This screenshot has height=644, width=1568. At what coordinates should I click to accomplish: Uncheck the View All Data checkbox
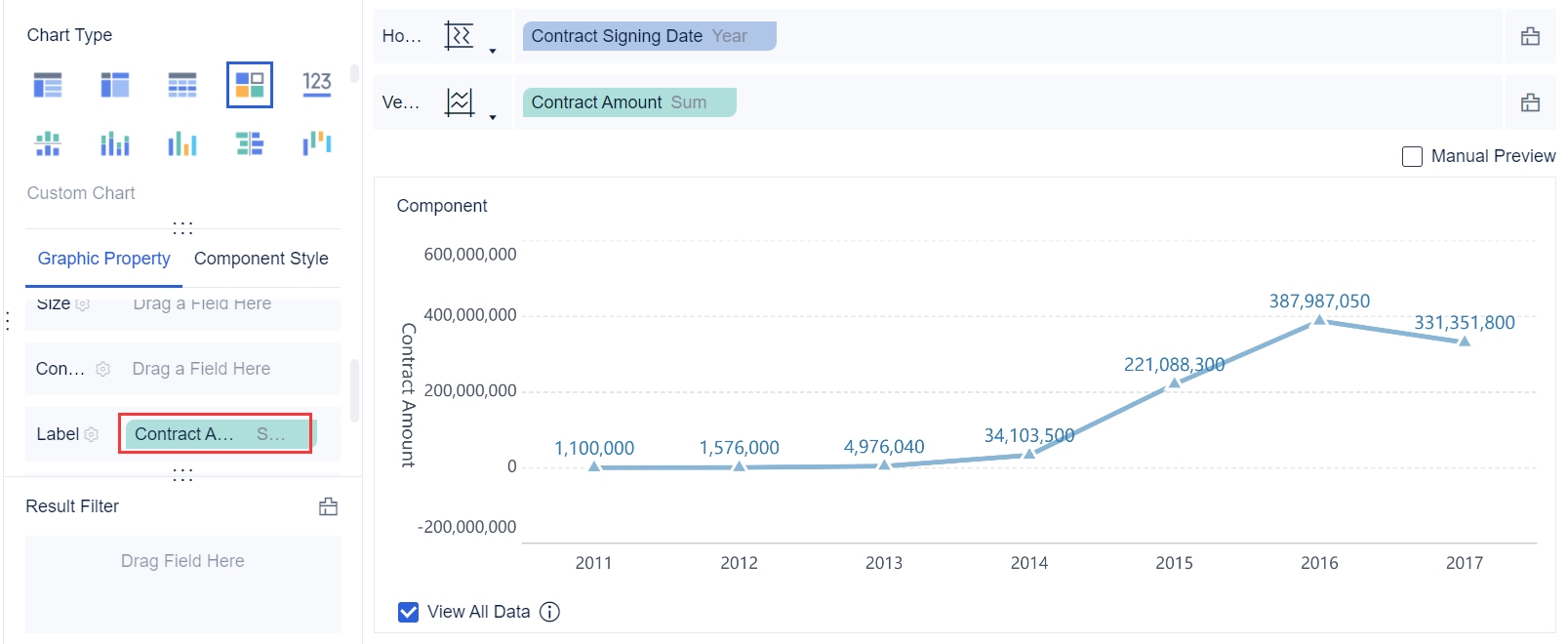409,612
